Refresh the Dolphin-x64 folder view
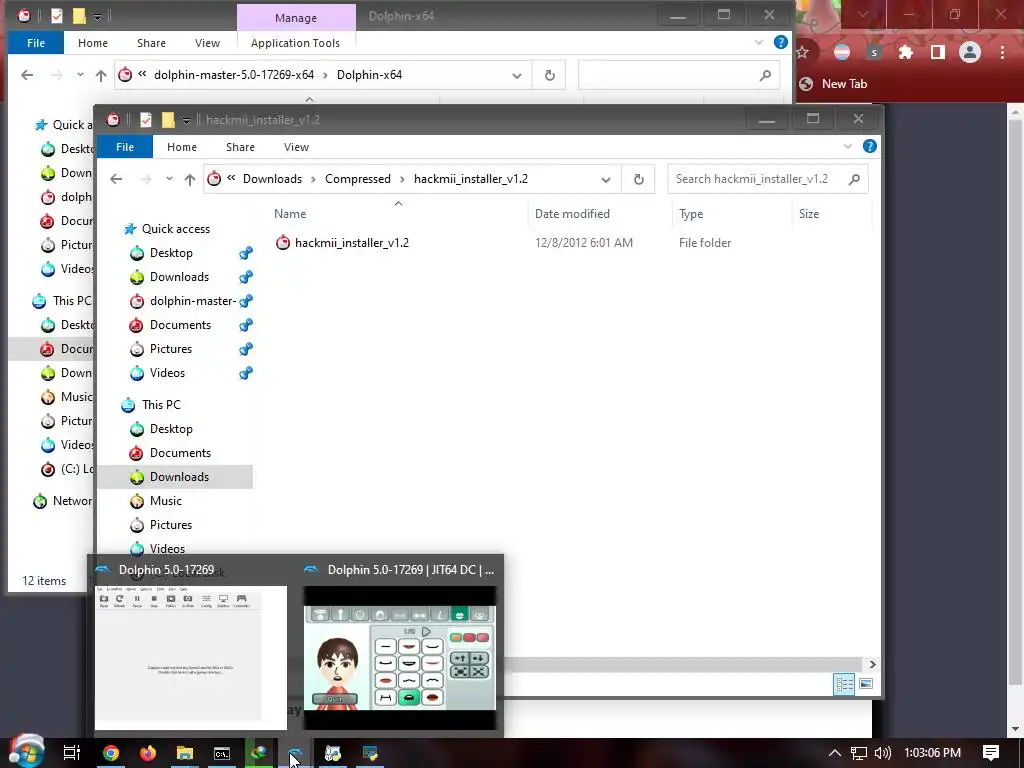 550,75
